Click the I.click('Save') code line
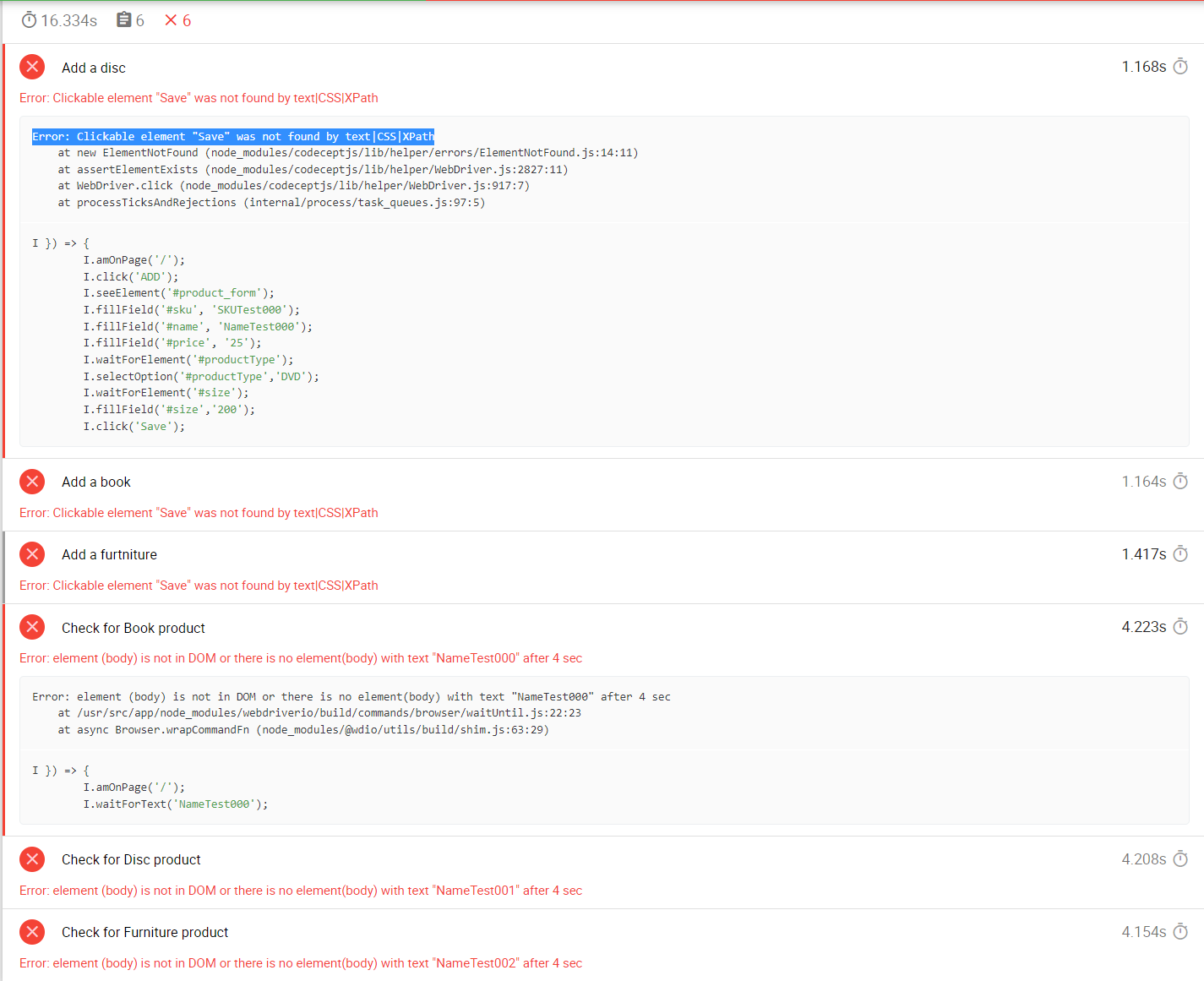 (x=133, y=426)
